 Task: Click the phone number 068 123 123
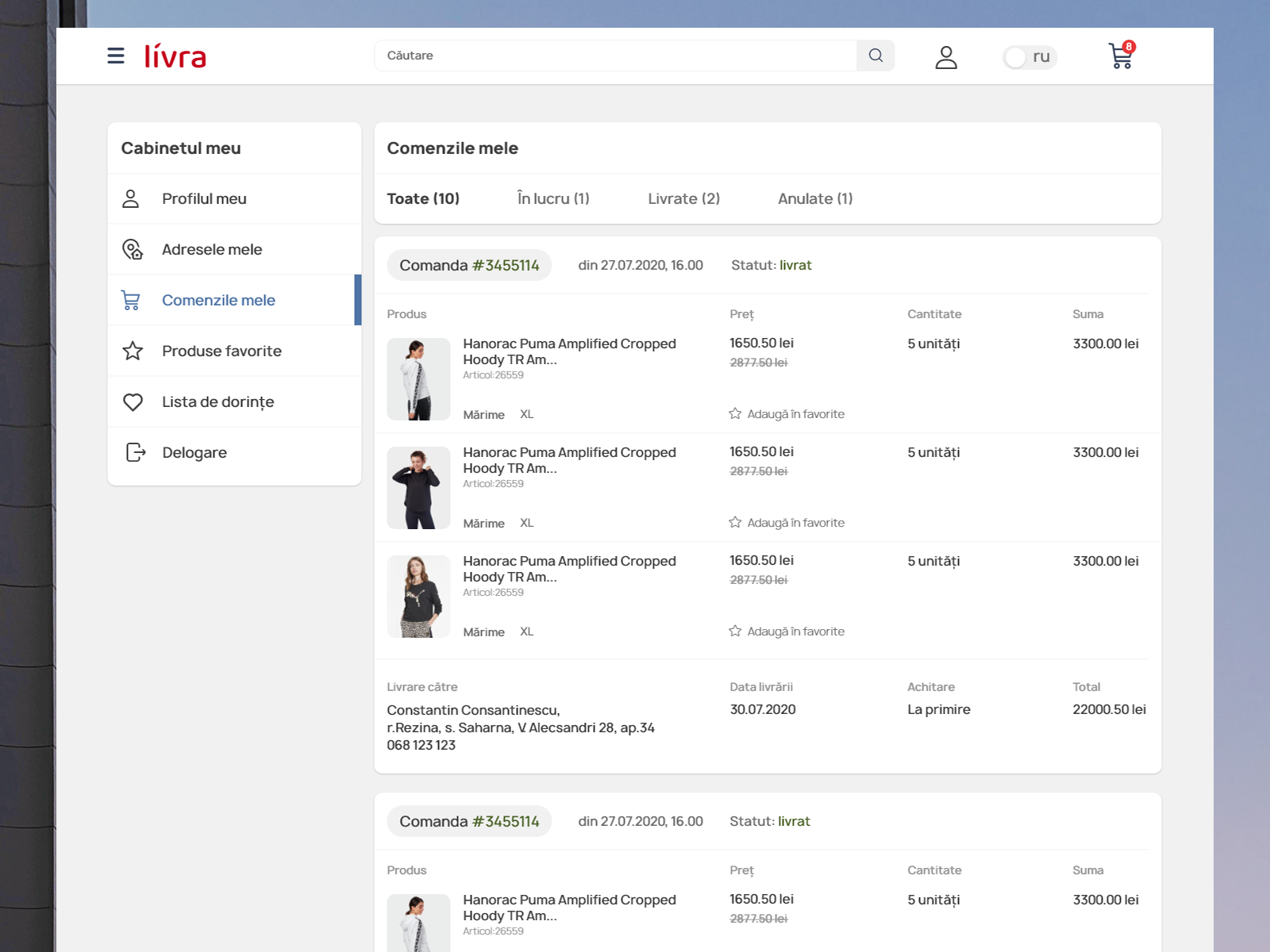tap(421, 745)
